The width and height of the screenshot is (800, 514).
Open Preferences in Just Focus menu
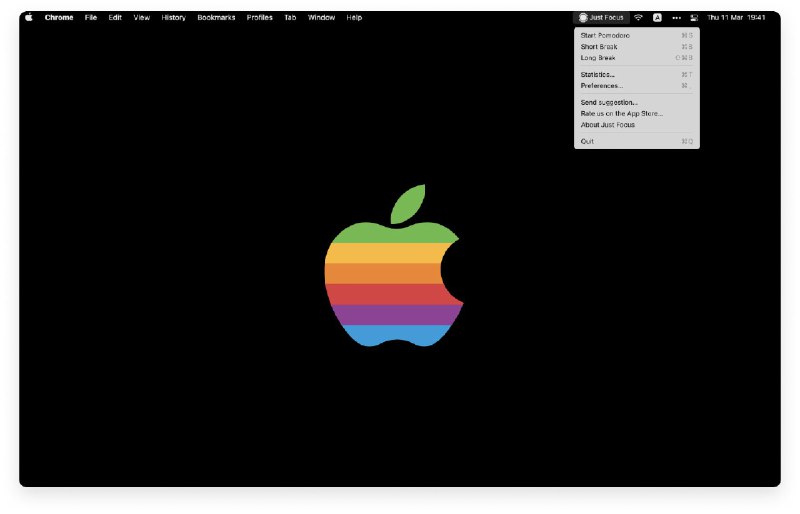coord(601,86)
